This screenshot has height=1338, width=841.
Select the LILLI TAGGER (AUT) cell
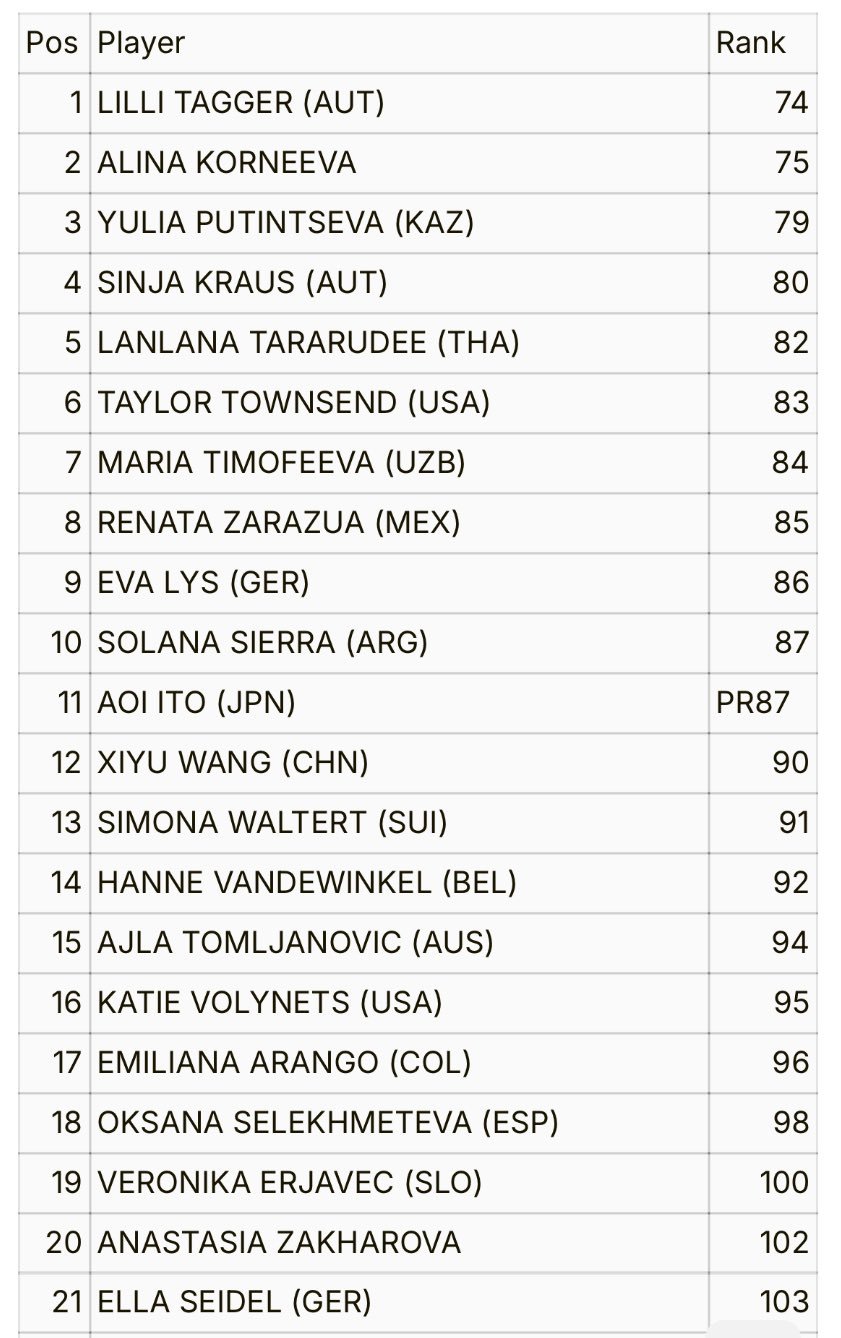(399, 103)
